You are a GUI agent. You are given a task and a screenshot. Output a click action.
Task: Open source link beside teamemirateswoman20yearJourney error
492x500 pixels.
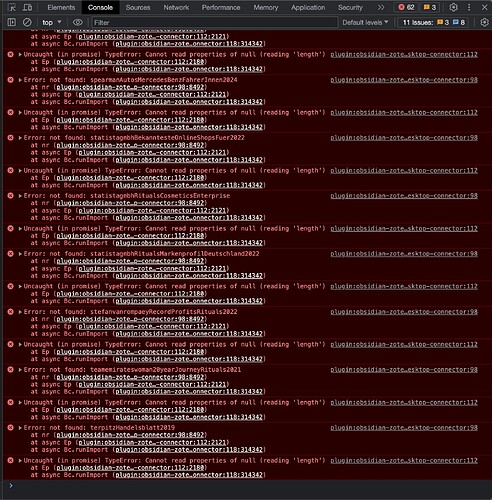click(x=404, y=370)
